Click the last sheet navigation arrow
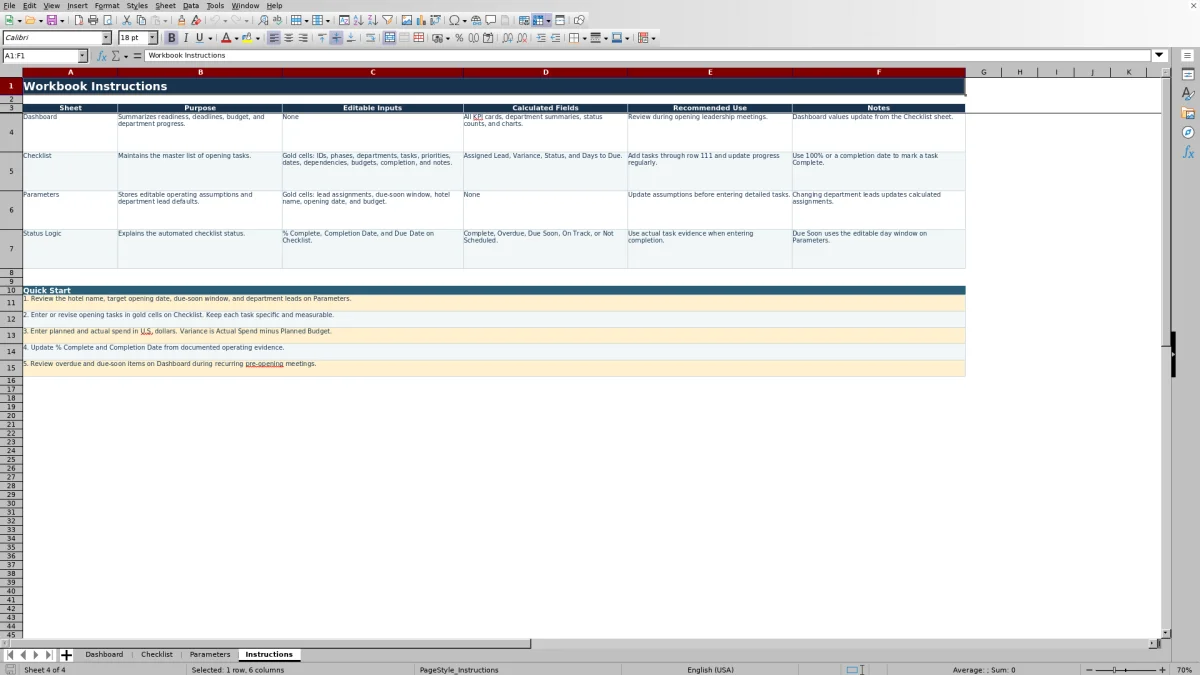This screenshot has width=1200, height=675. pyautogui.click(x=49, y=655)
